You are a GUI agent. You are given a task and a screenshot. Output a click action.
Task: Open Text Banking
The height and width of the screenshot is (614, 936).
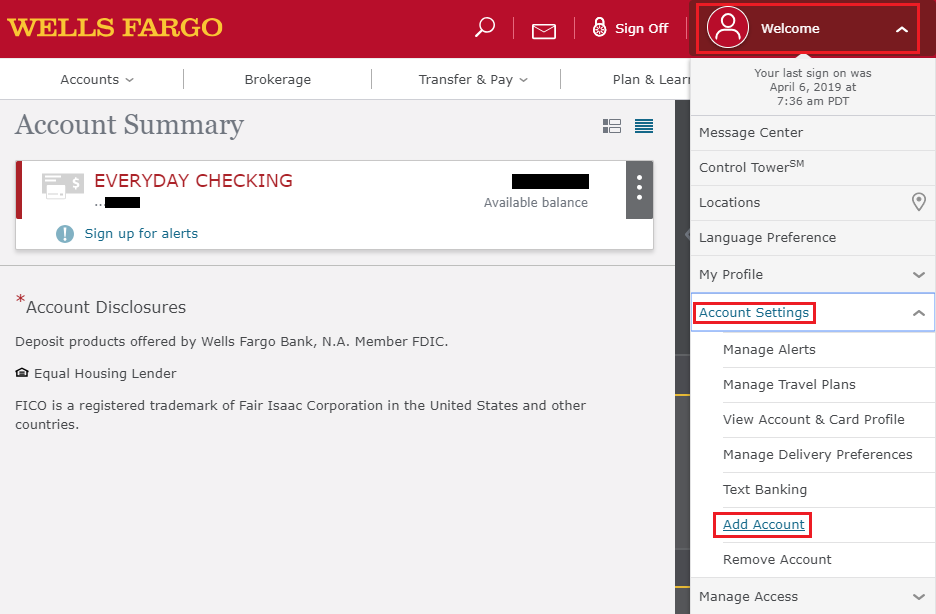765,490
